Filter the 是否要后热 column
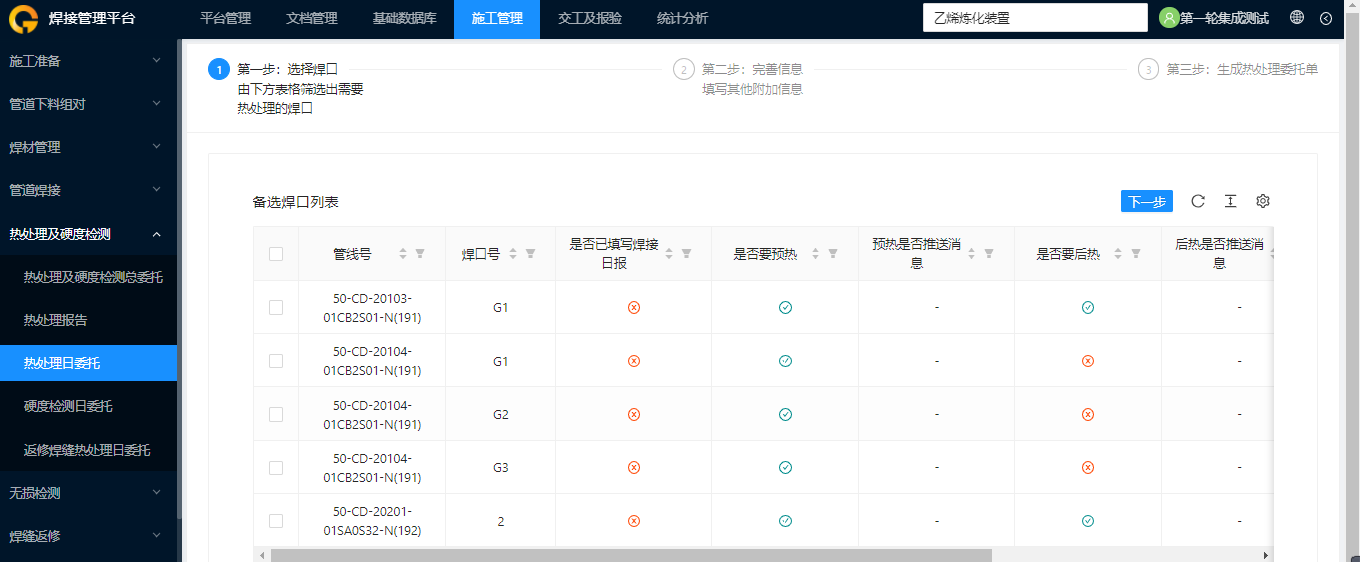 click(1135, 254)
